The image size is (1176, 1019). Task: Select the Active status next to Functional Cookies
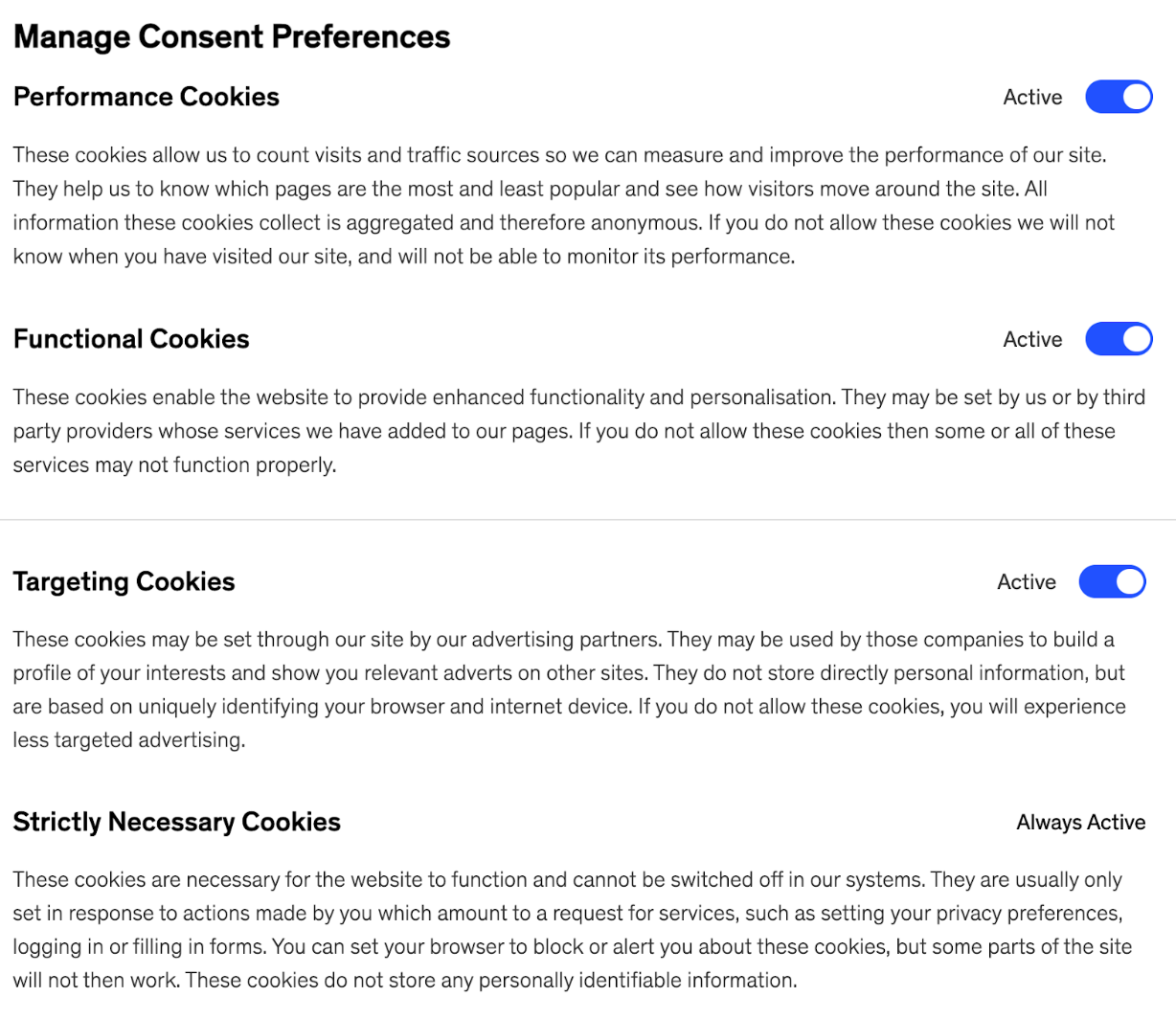point(1032,339)
